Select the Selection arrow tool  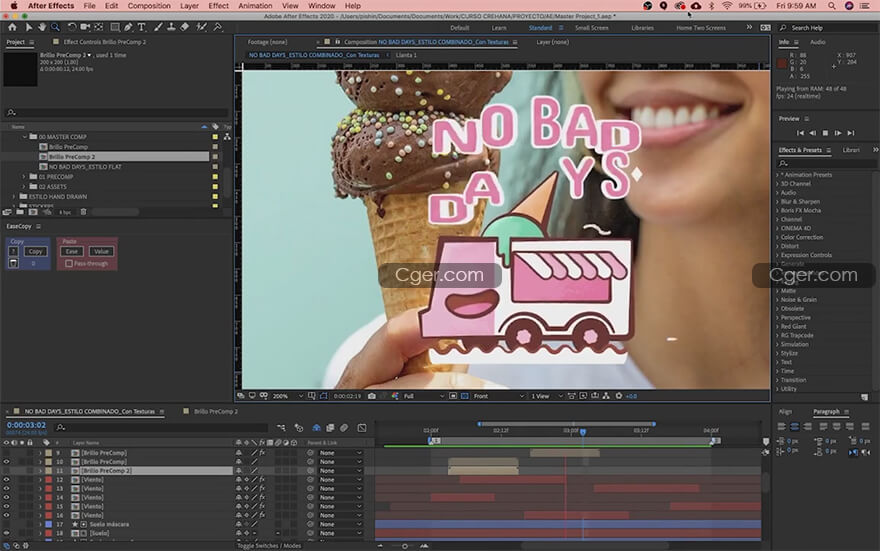[29, 27]
